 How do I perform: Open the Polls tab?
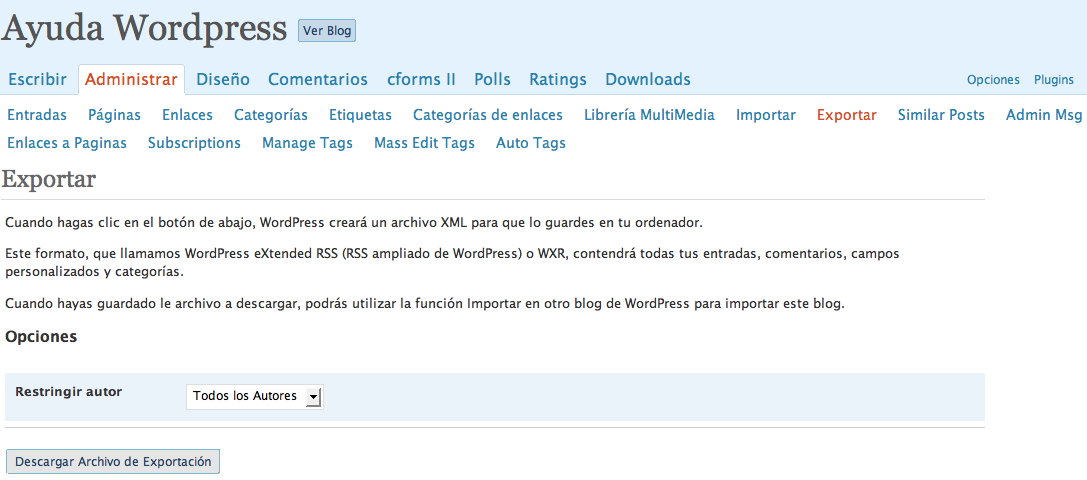tap(492, 79)
